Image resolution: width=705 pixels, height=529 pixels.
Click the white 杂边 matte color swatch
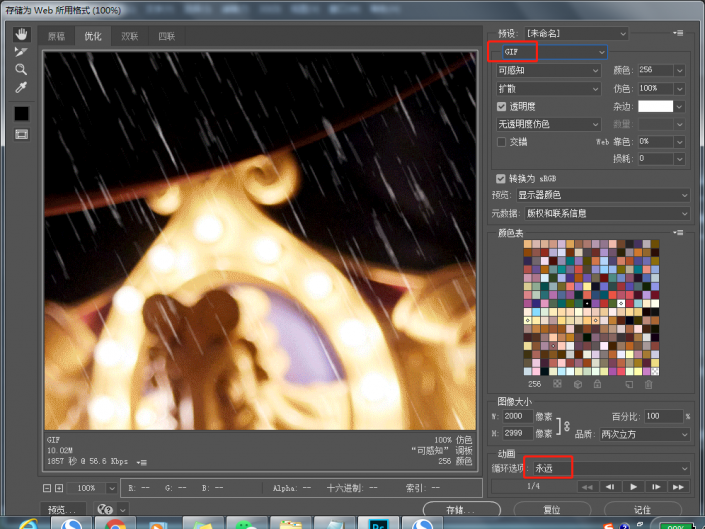pos(655,106)
